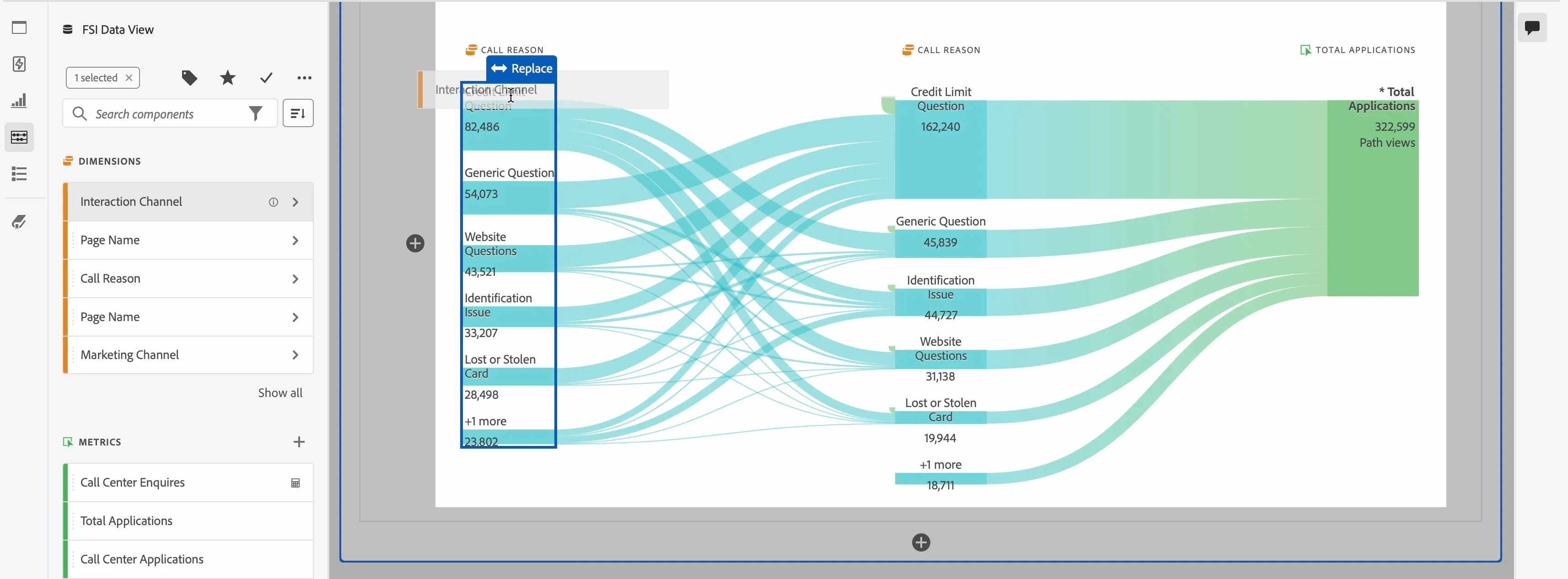Select Identification Issue node 44,727

940,303
